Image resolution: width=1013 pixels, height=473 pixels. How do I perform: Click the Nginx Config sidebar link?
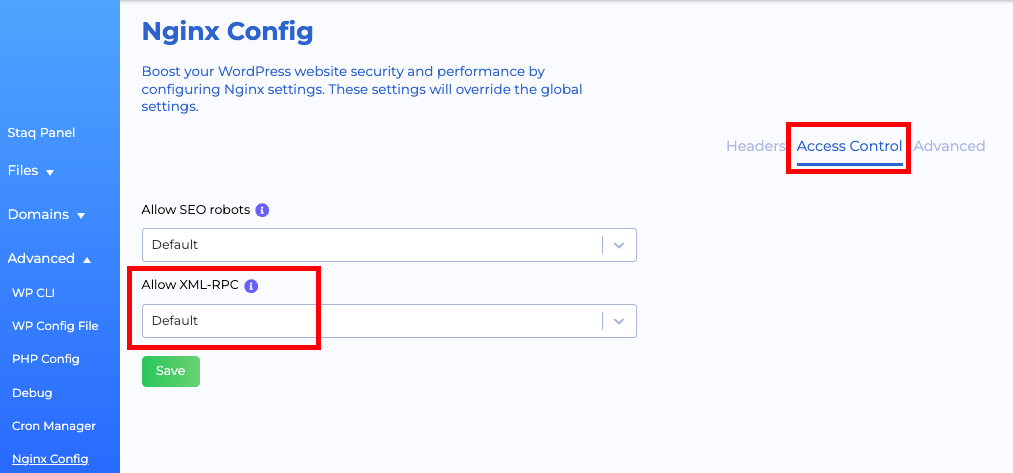[50, 460]
